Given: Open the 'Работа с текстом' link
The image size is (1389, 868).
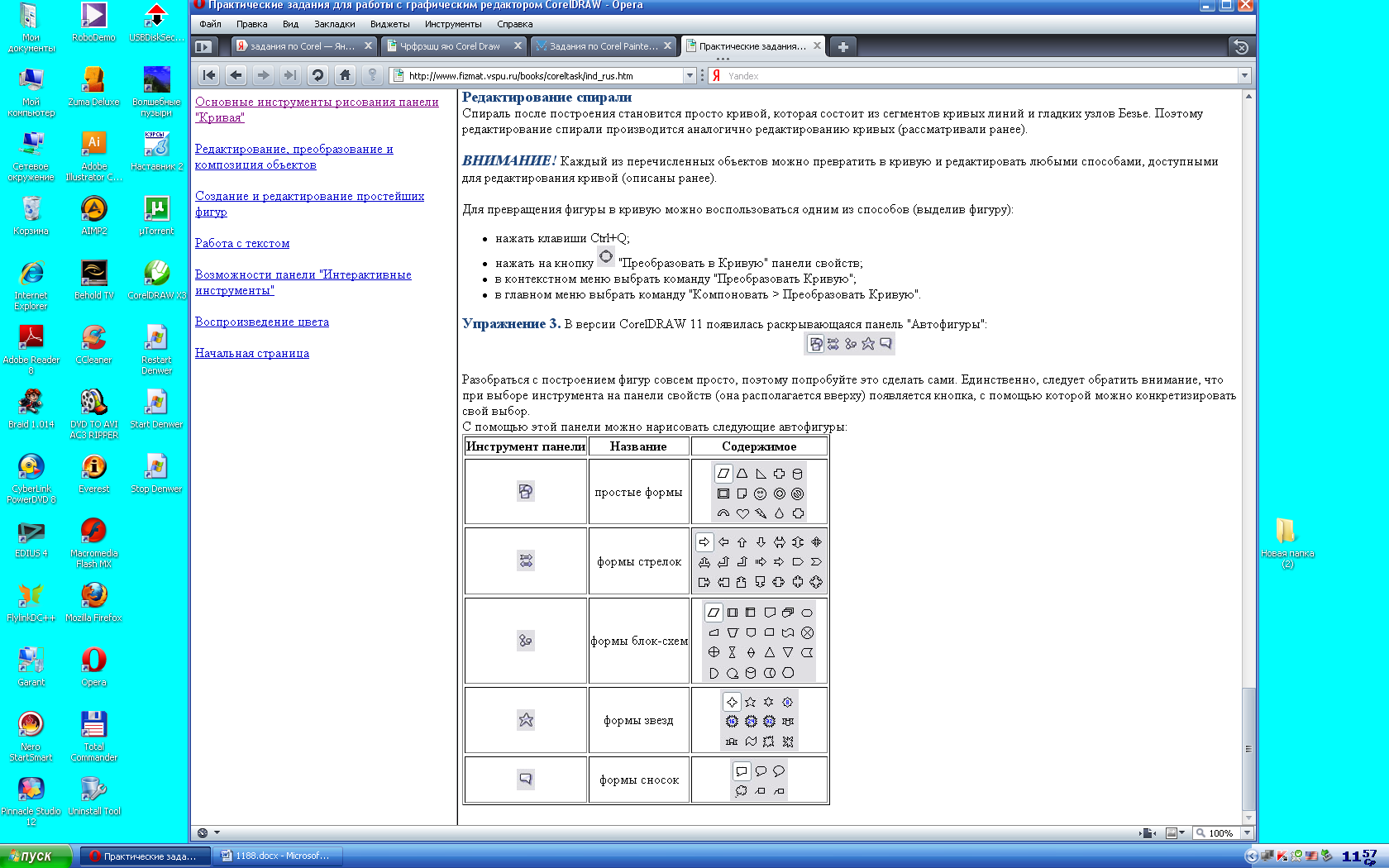Looking at the screenshot, I should pyautogui.click(x=242, y=243).
